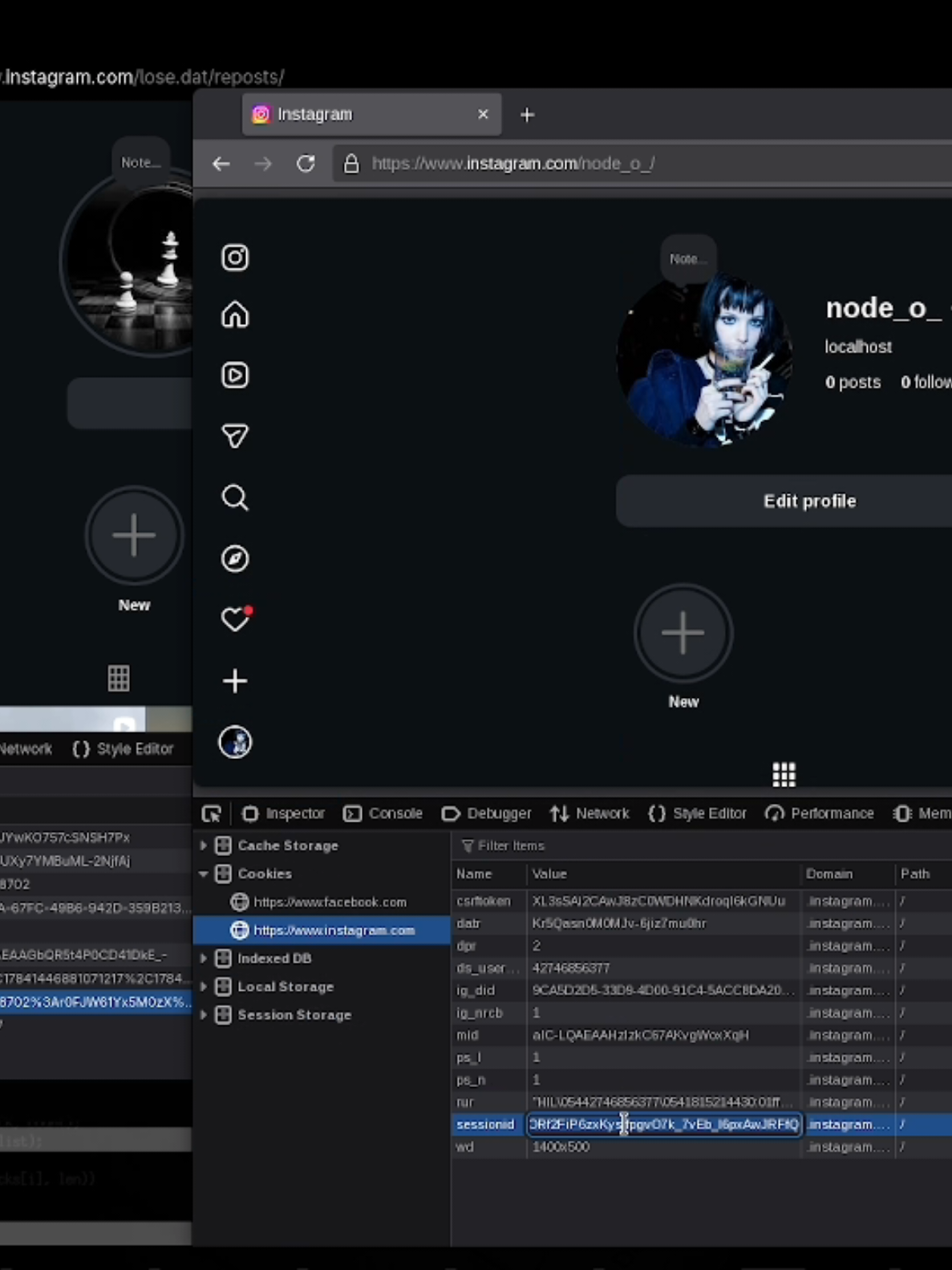Image resolution: width=952 pixels, height=1270 pixels.
Task: Select the dpr cookie row
Action: point(702,946)
